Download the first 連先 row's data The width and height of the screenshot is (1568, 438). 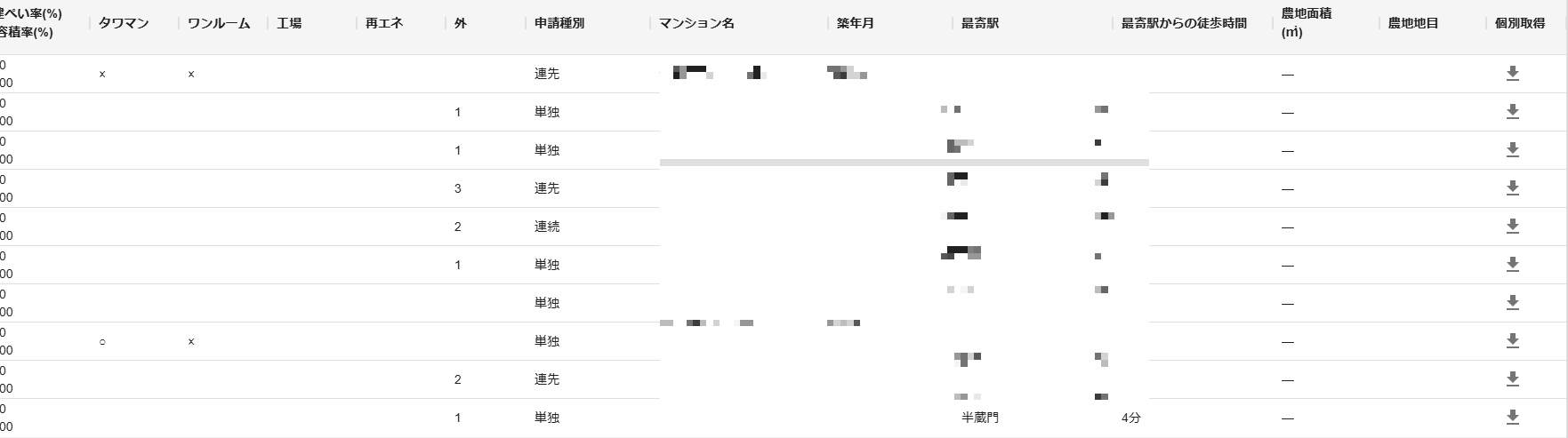(x=1512, y=74)
